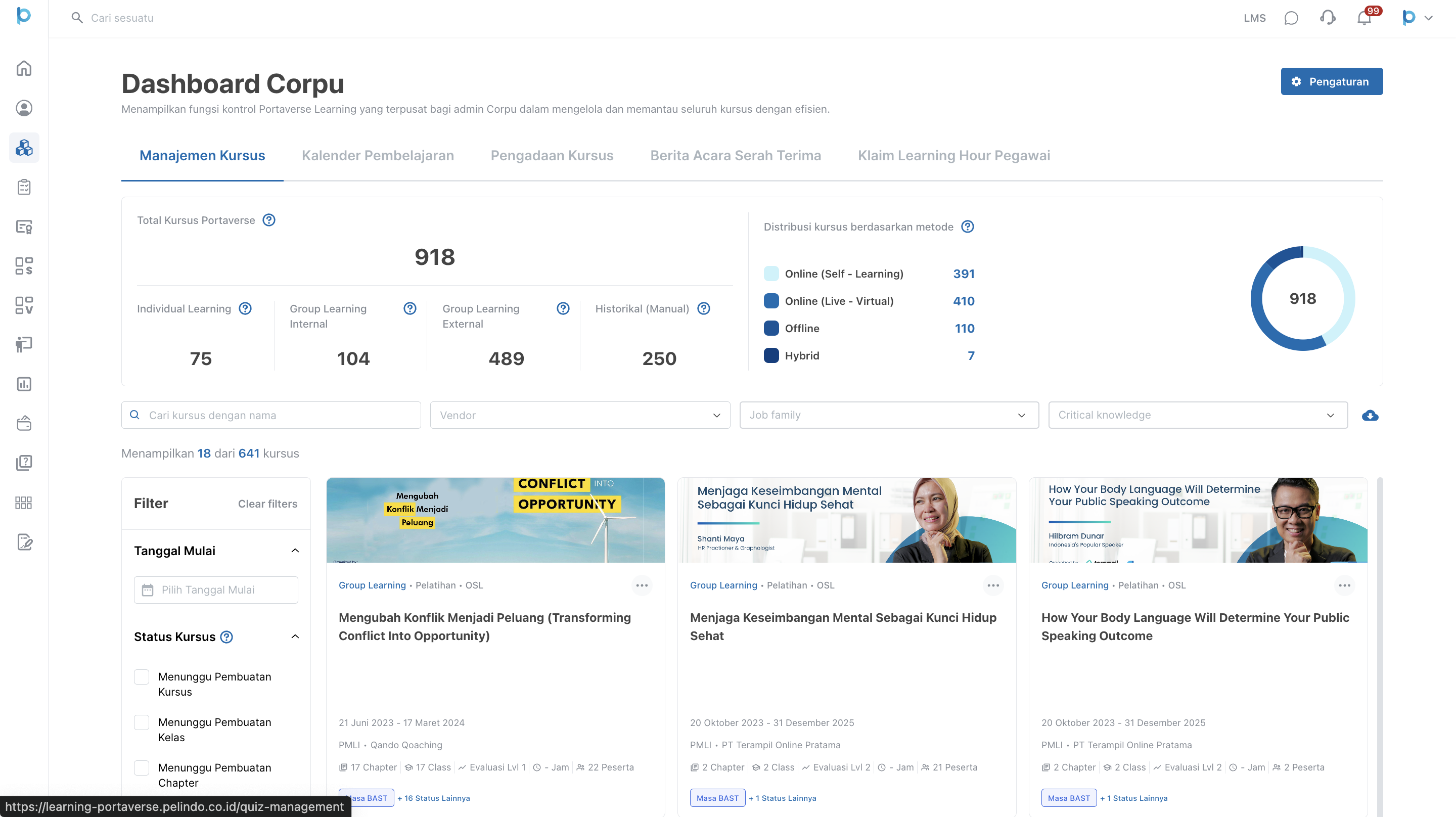Expand the Job family dropdown
This screenshot has width=1456, height=817.
(x=889, y=415)
